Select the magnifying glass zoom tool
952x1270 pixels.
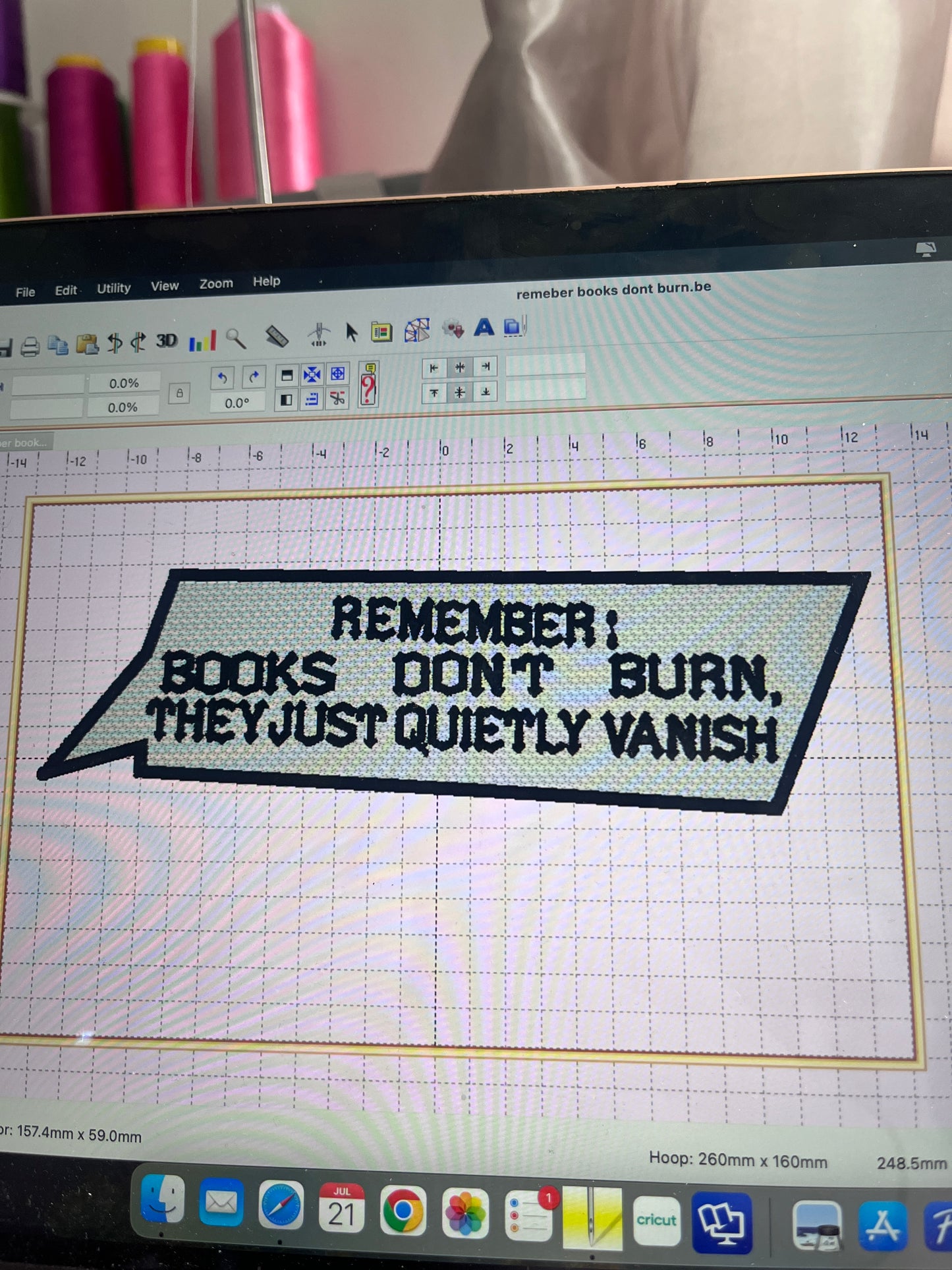236,339
